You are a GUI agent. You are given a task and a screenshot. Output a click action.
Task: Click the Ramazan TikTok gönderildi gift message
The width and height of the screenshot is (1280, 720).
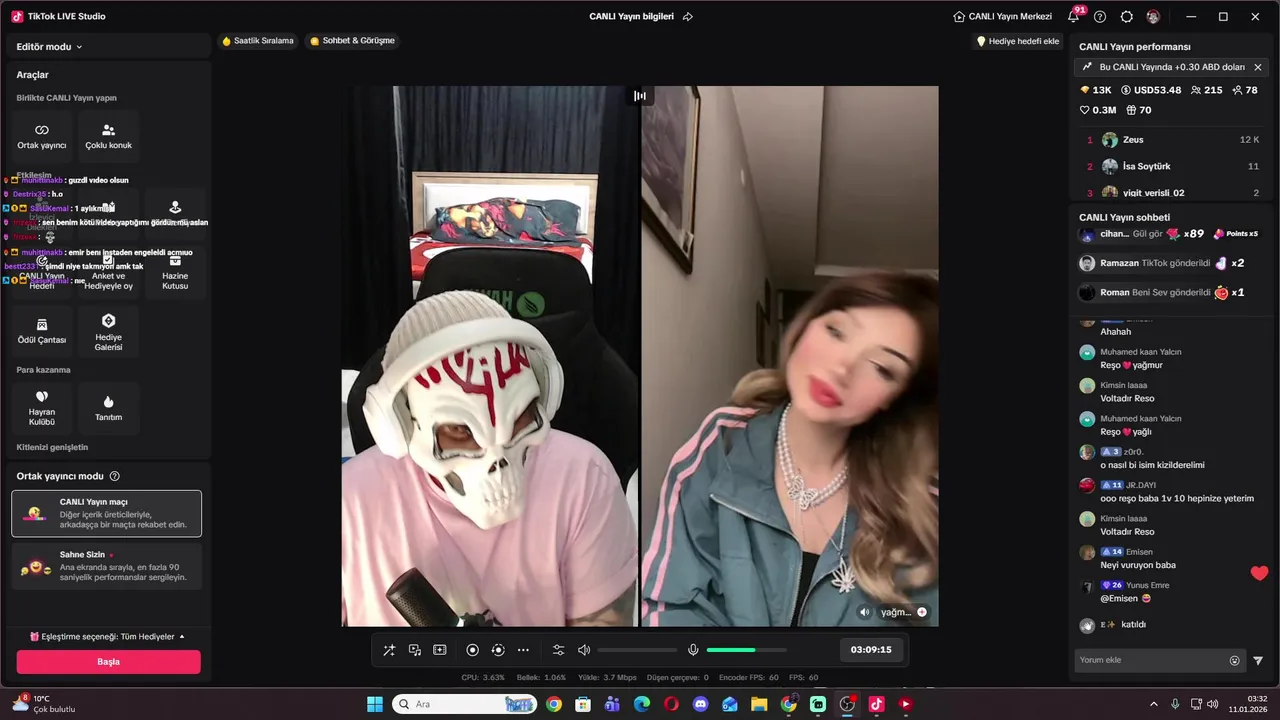[x=1162, y=263]
